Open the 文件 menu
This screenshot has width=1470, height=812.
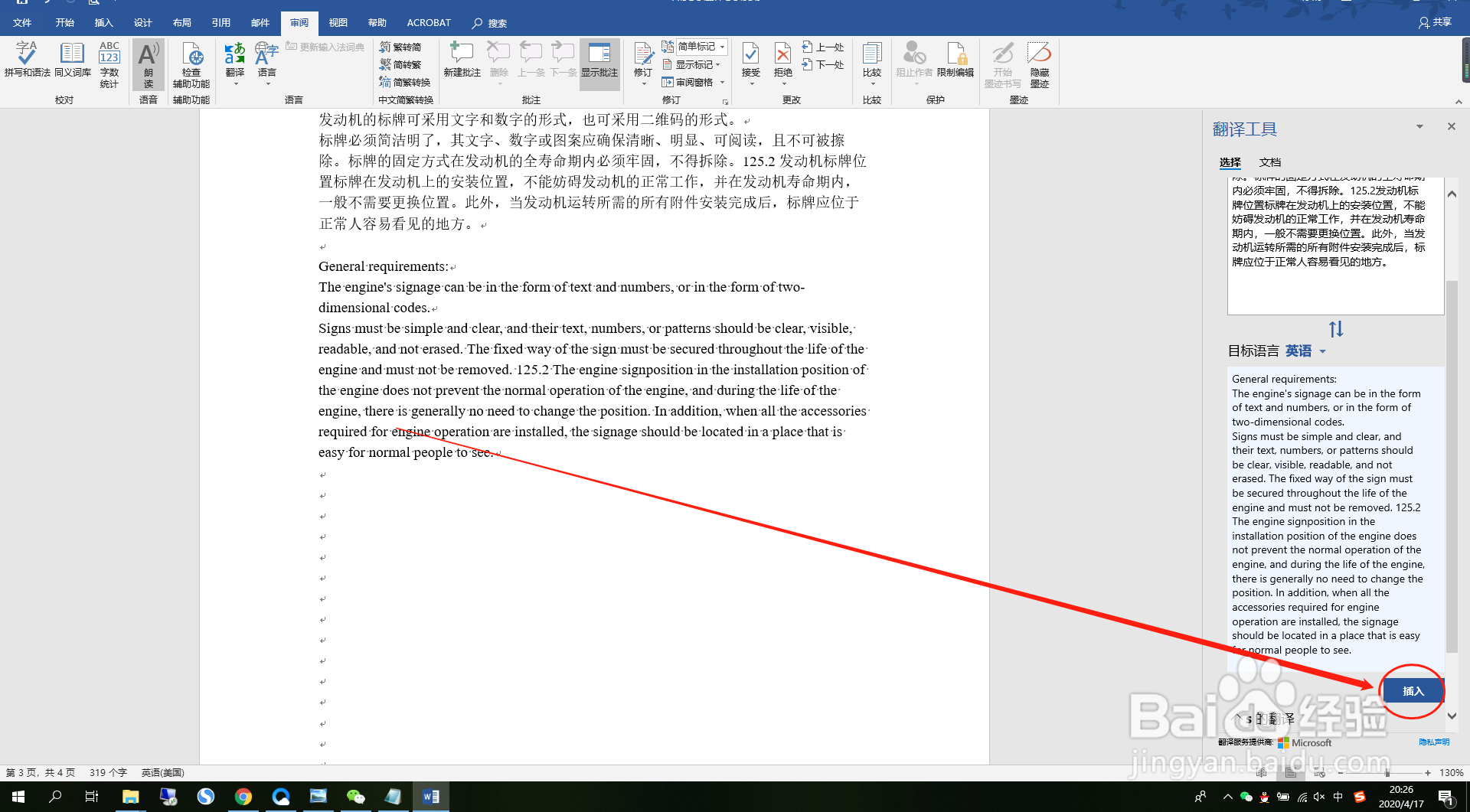click(x=22, y=23)
